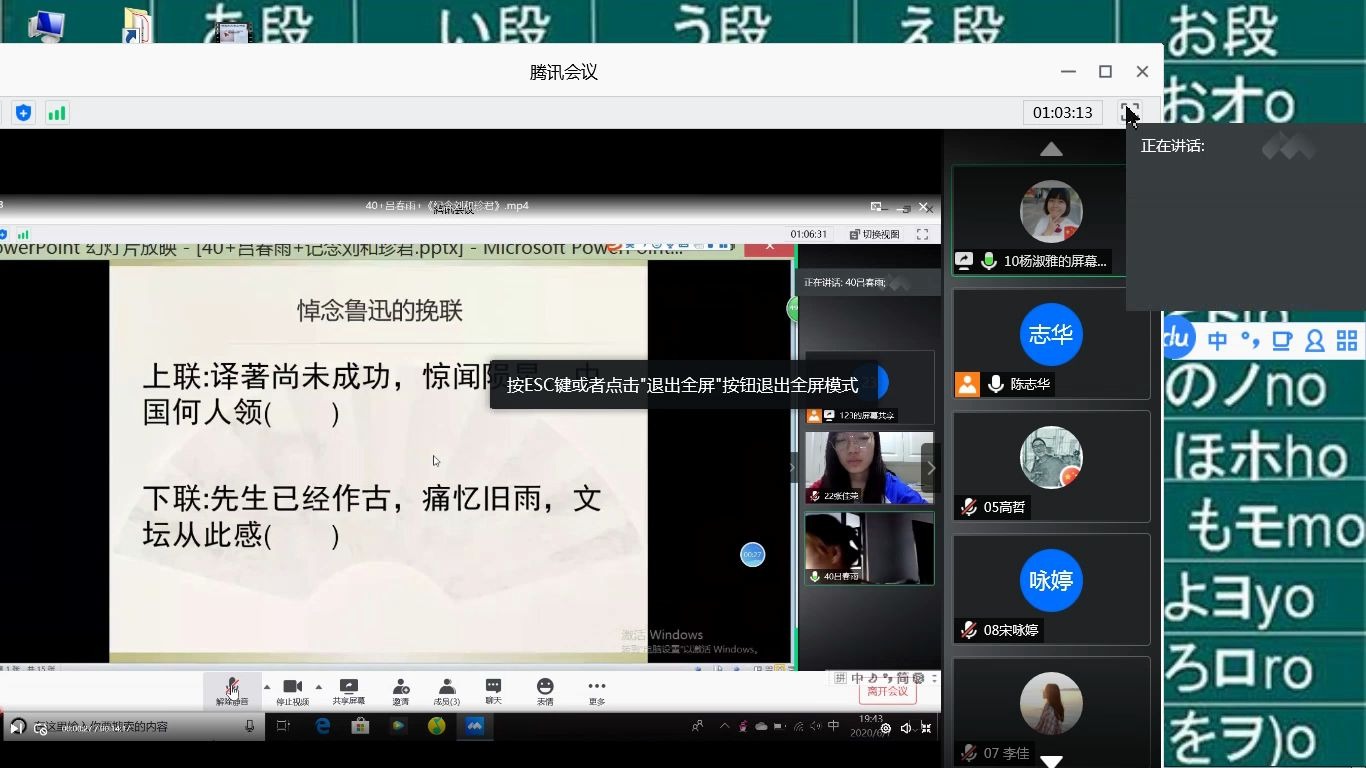Click the red 离开会议 leave meeting button
The image size is (1366, 768).
point(887,692)
